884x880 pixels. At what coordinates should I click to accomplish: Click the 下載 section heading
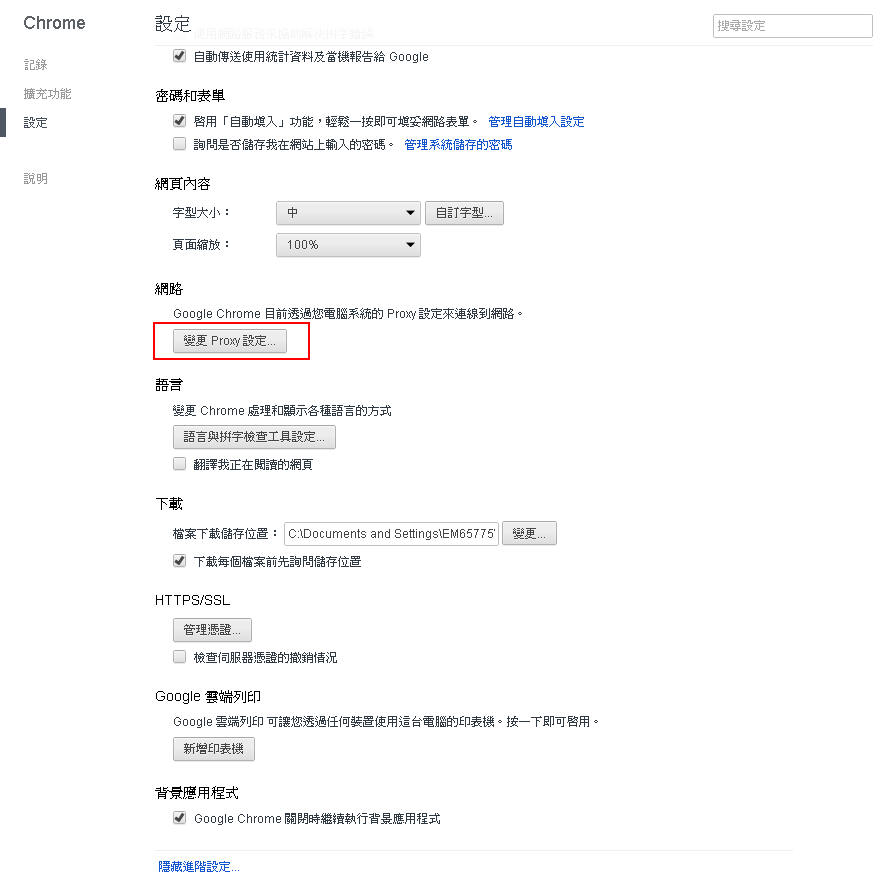169,504
